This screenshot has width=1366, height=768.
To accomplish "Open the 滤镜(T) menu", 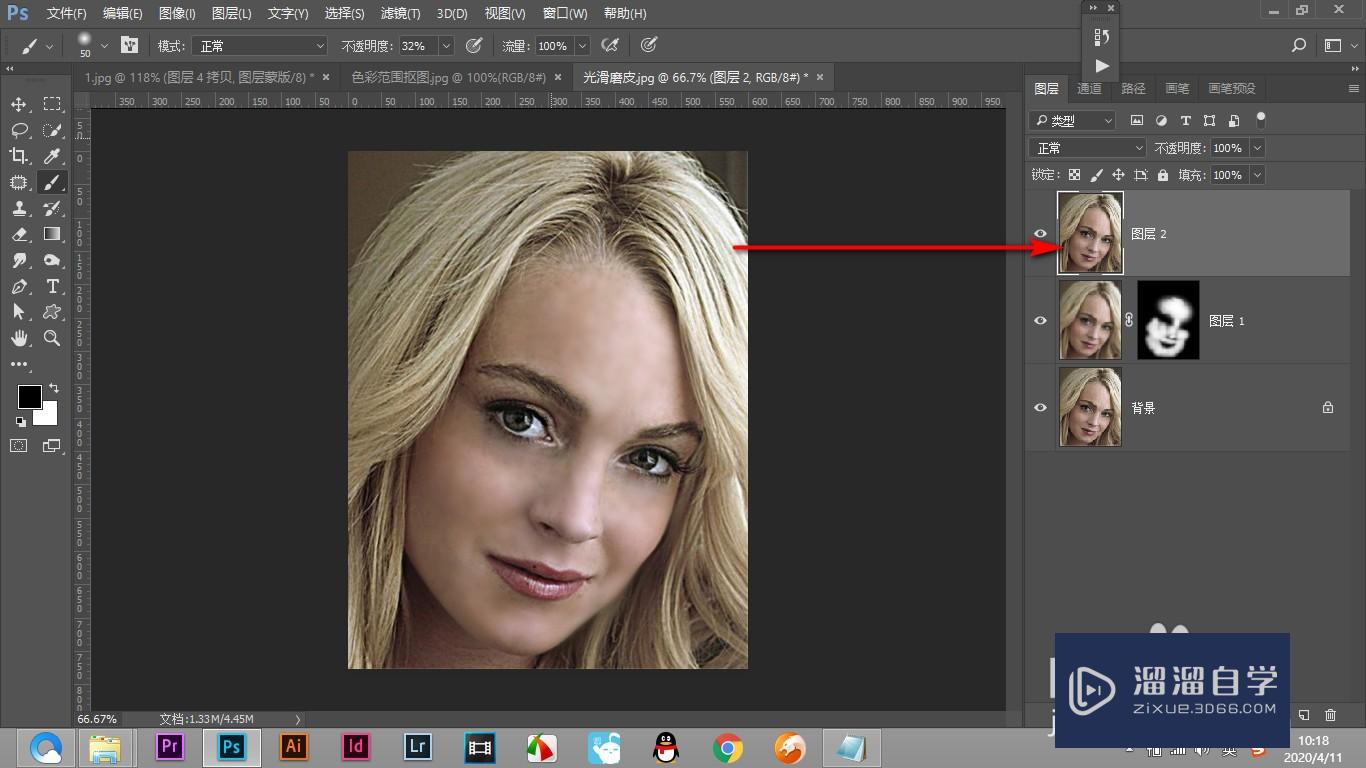I will pos(400,13).
